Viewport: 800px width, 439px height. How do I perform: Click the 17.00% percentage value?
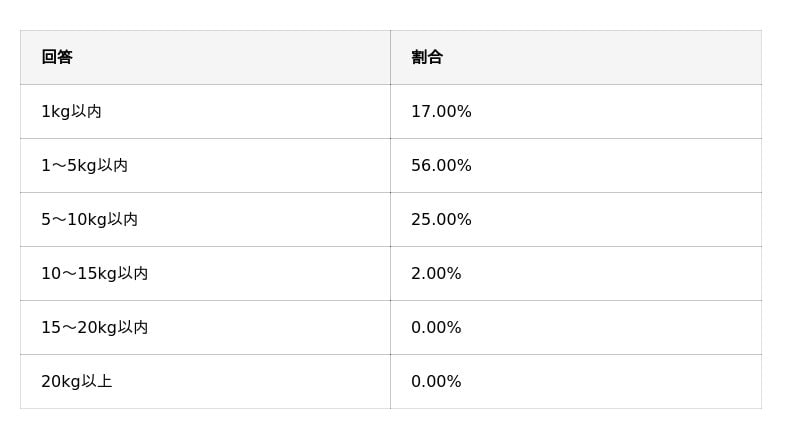tap(441, 111)
